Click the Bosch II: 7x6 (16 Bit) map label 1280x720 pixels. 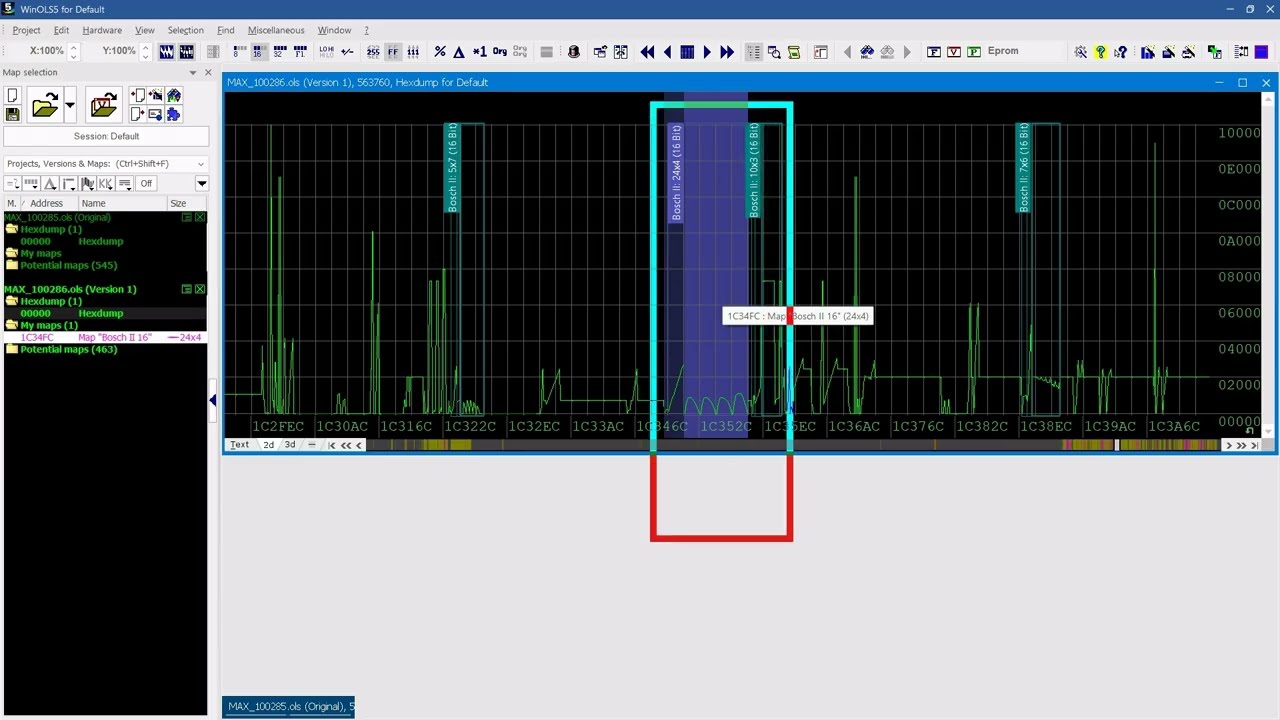[x=1023, y=167]
